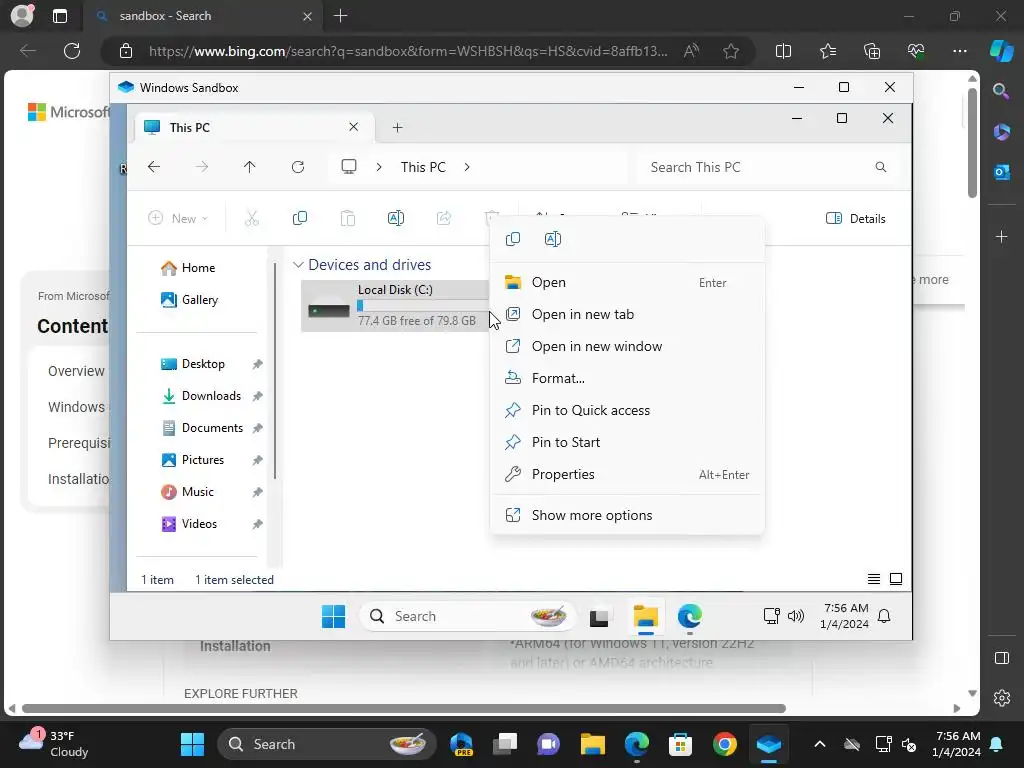Click the Search This PC field

pos(767,167)
